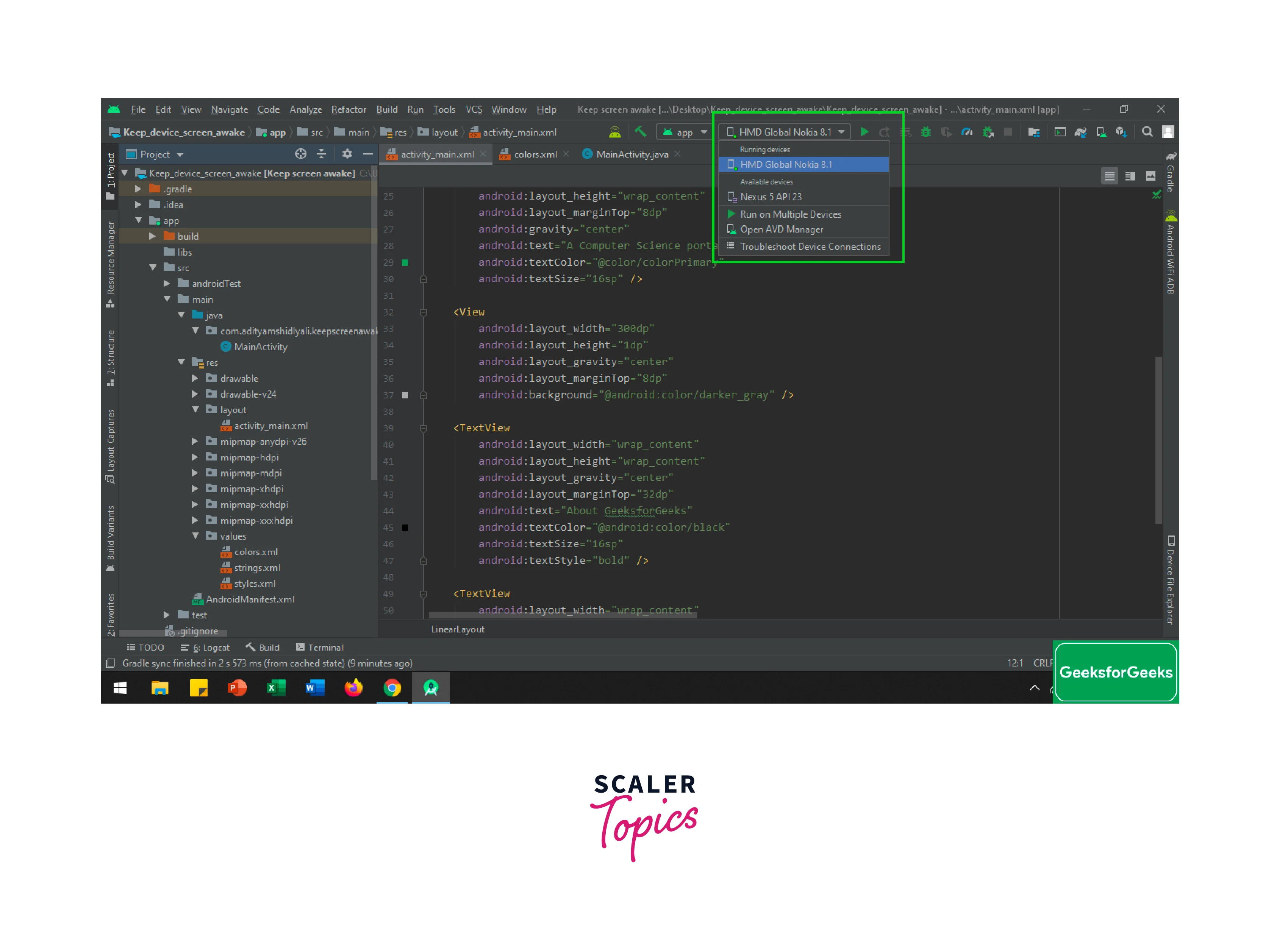Collapse the values folder in tree
1288x935 pixels.
click(195, 536)
